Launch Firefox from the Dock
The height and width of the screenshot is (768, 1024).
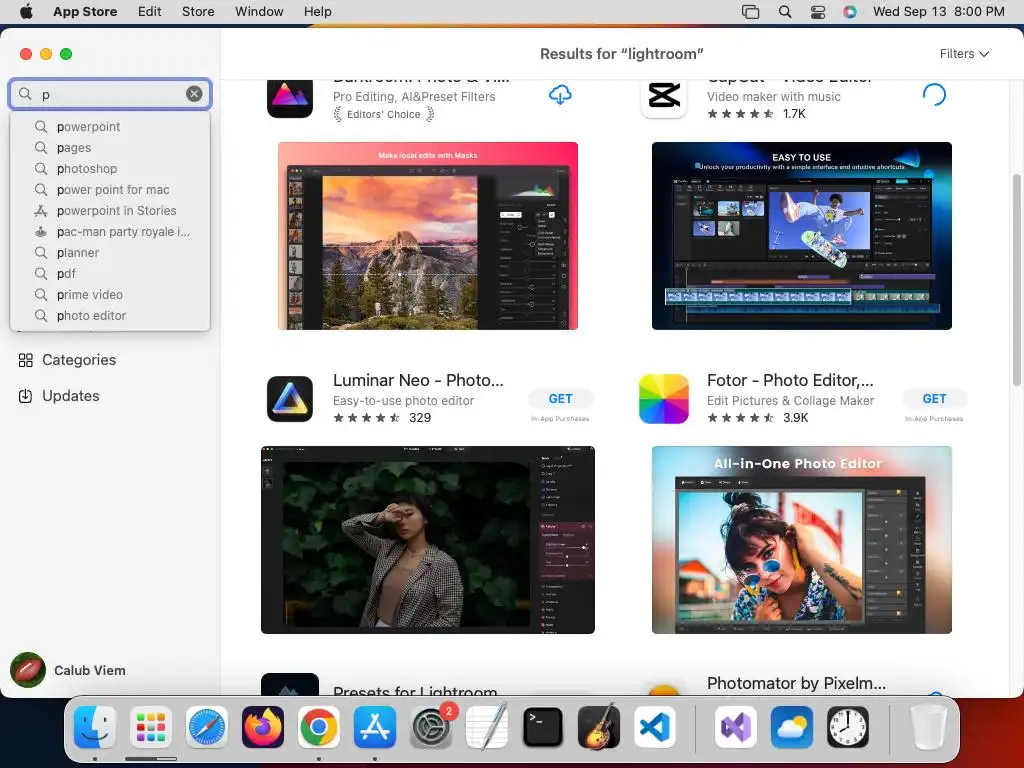(263, 727)
